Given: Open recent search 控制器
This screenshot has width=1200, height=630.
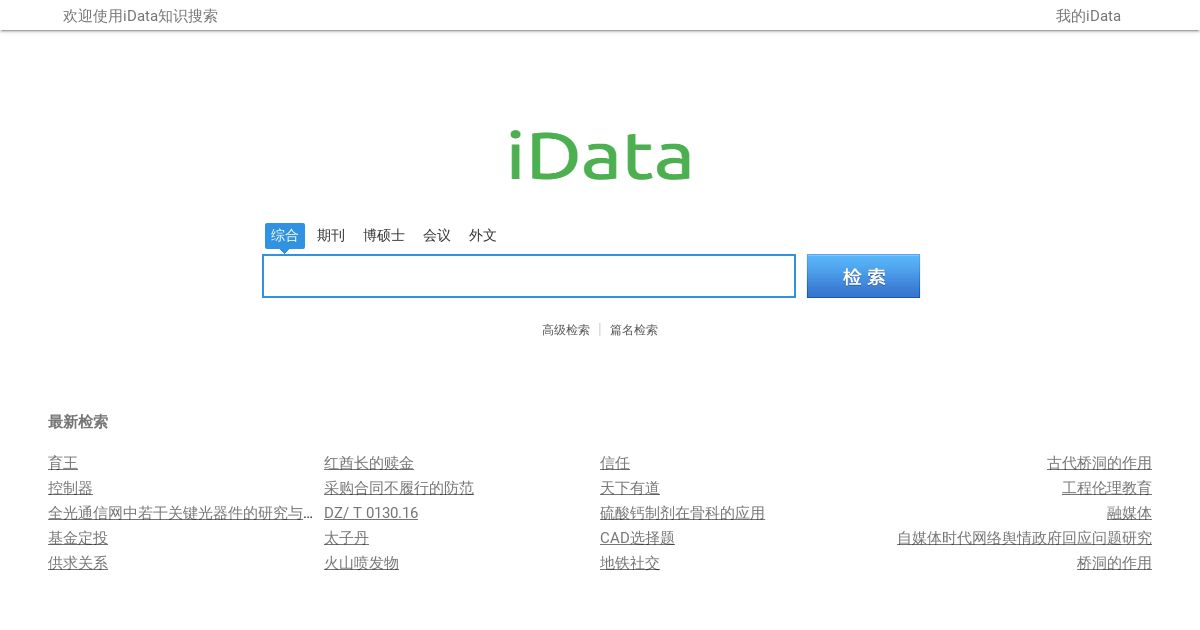Looking at the screenshot, I should 70,488.
